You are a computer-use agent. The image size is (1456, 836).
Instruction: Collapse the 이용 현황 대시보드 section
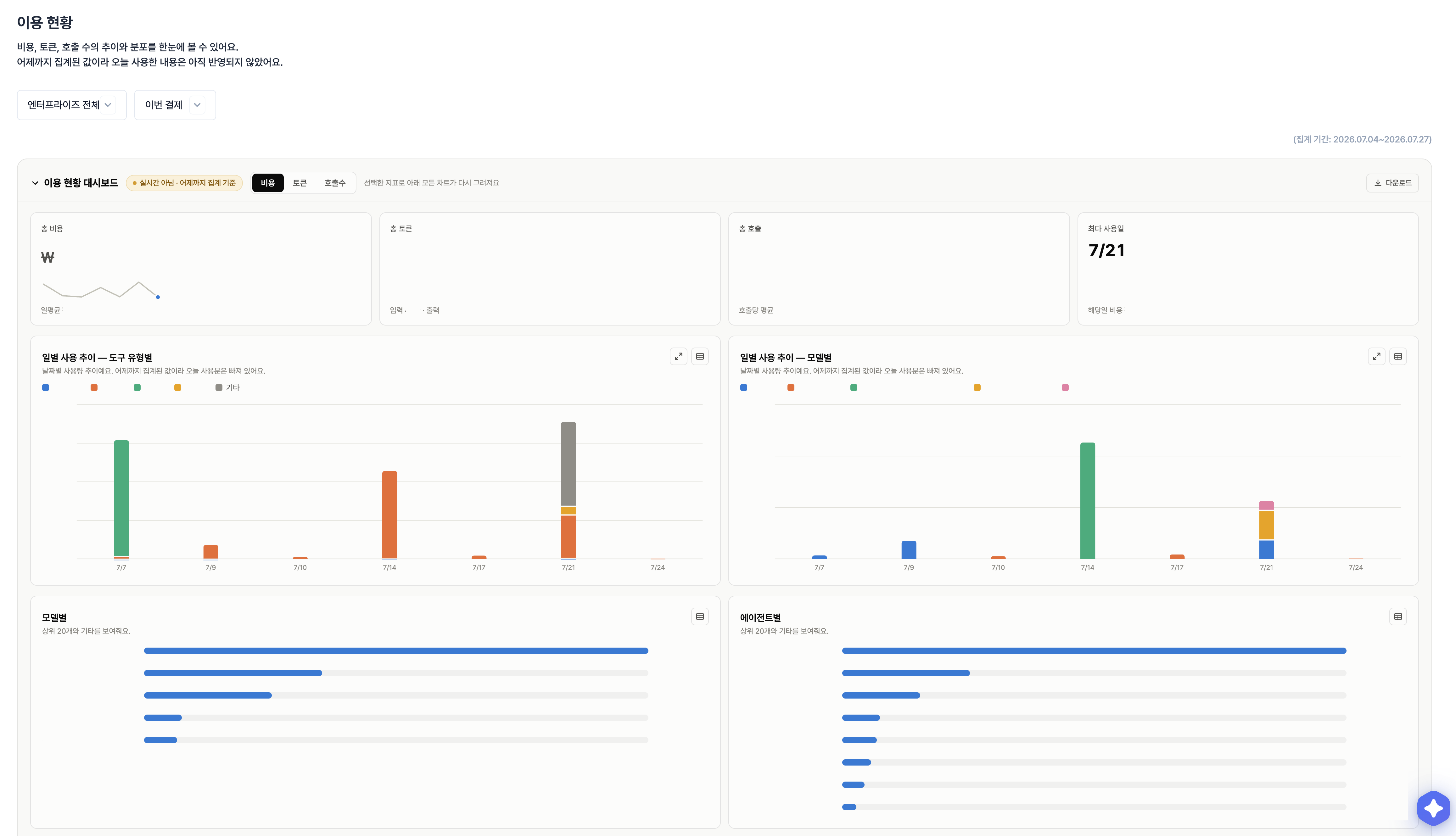click(x=35, y=183)
